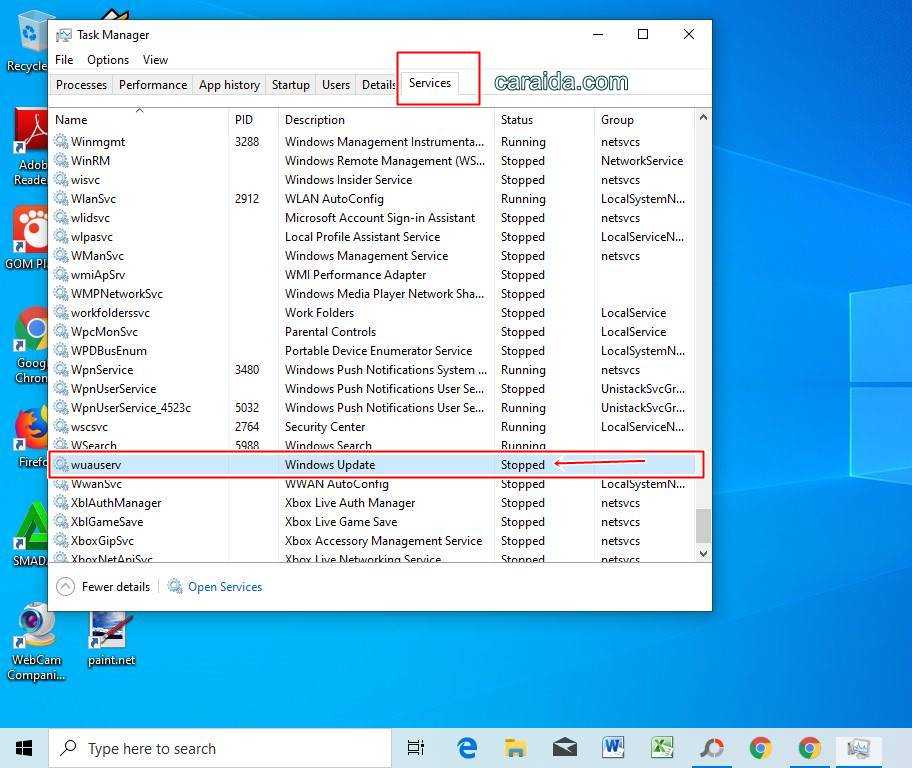This screenshot has width=912, height=768.
Task: Select the WManSvc service name
Action: (97, 255)
